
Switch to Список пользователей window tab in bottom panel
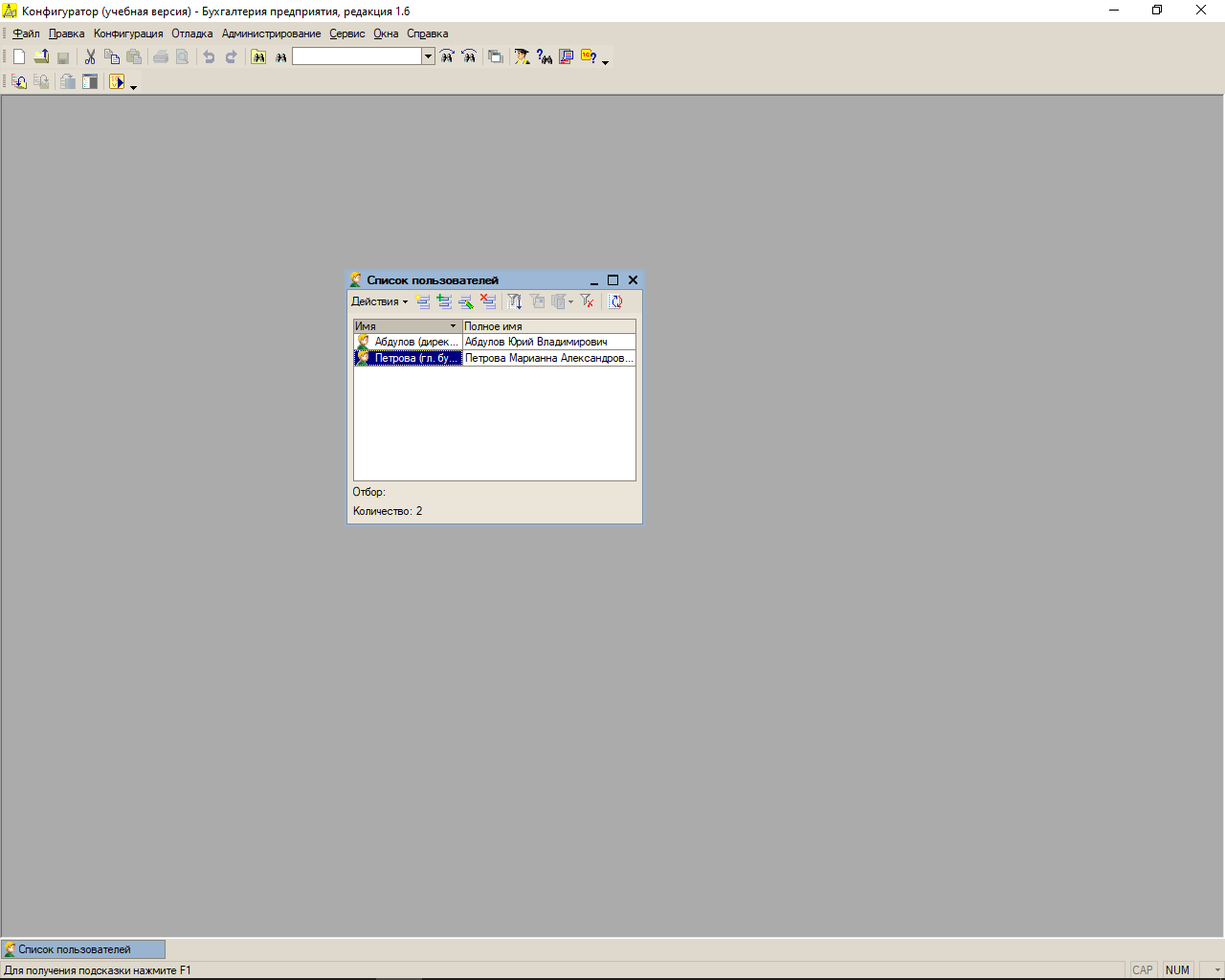[x=82, y=949]
